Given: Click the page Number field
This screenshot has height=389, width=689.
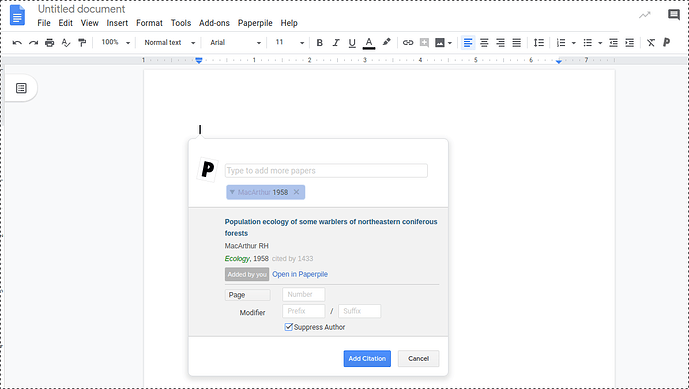Looking at the screenshot, I should coord(304,294).
